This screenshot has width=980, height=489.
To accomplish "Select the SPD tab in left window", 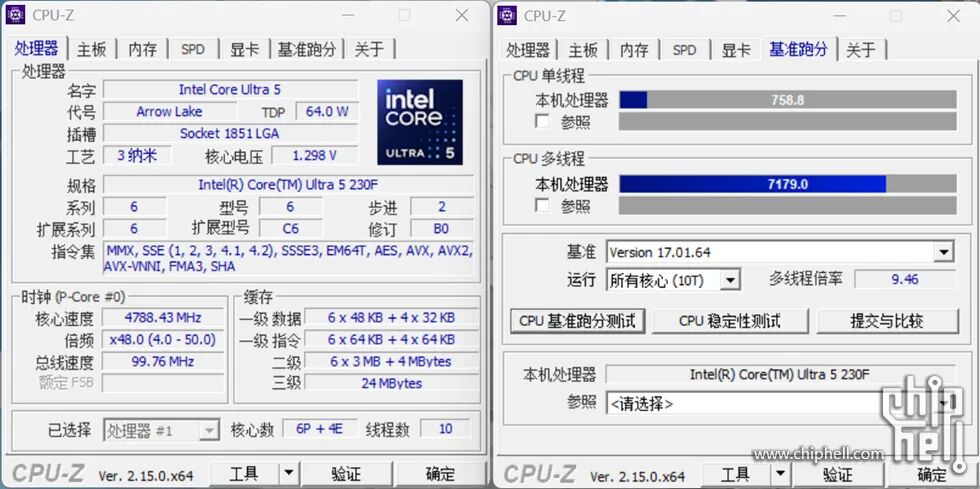I will [x=192, y=49].
